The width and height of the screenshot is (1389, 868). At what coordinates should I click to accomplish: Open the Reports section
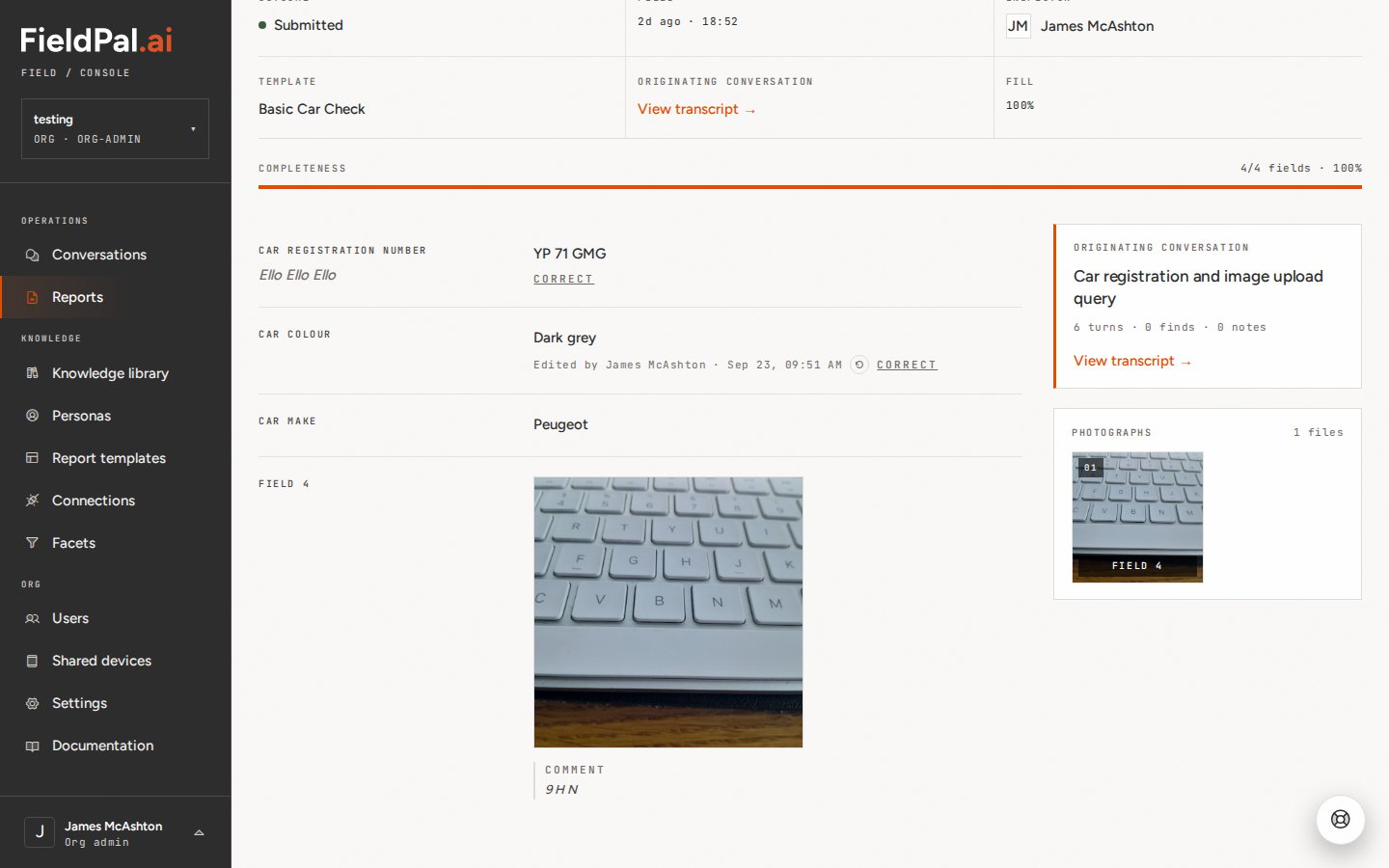pyautogui.click(x=116, y=297)
